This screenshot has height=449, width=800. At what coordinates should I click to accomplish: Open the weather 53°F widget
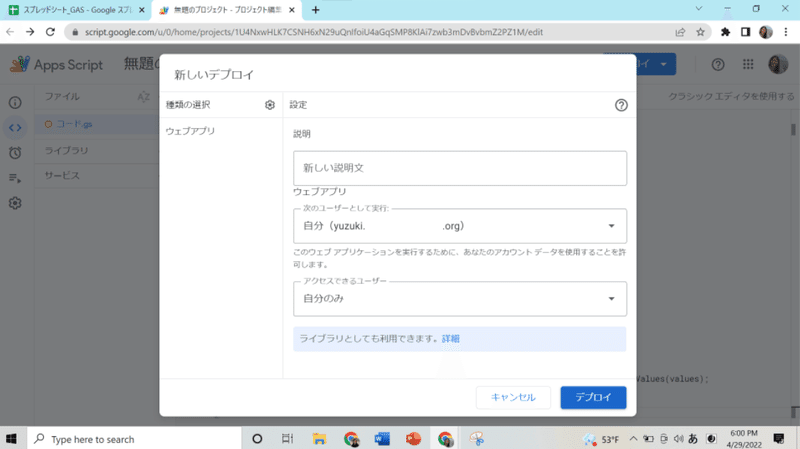pos(602,439)
